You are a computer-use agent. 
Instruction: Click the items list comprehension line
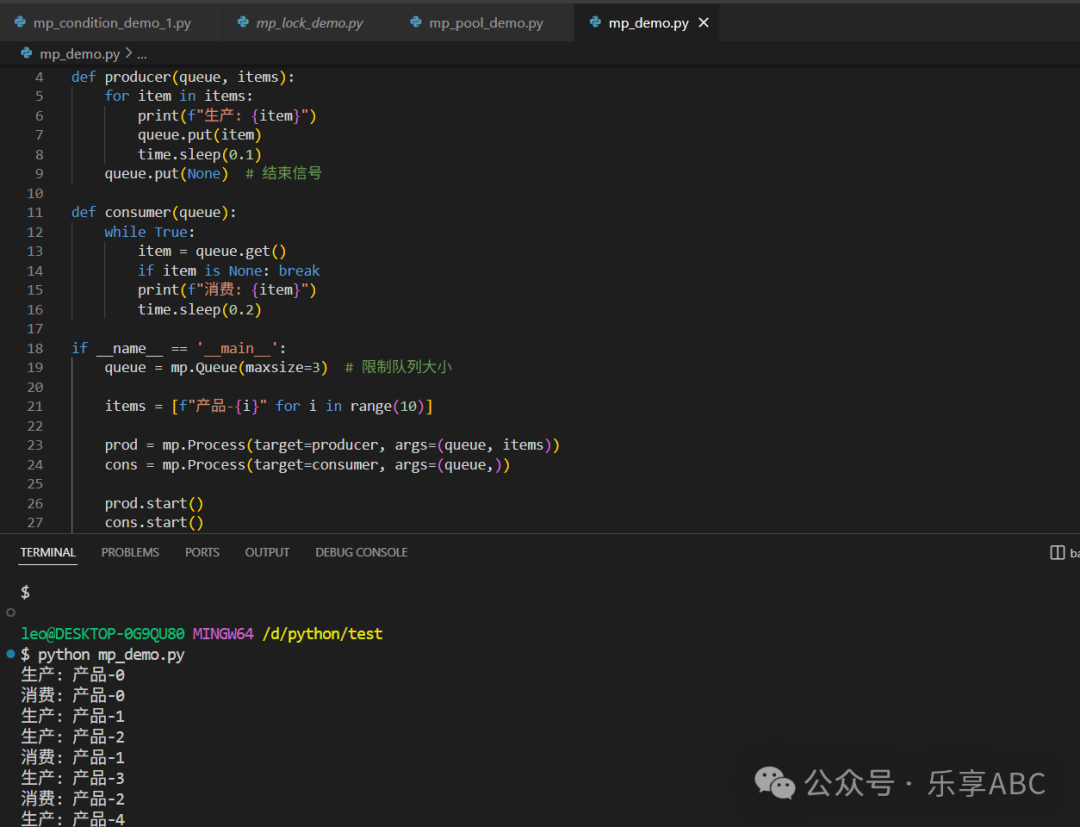coord(269,406)
